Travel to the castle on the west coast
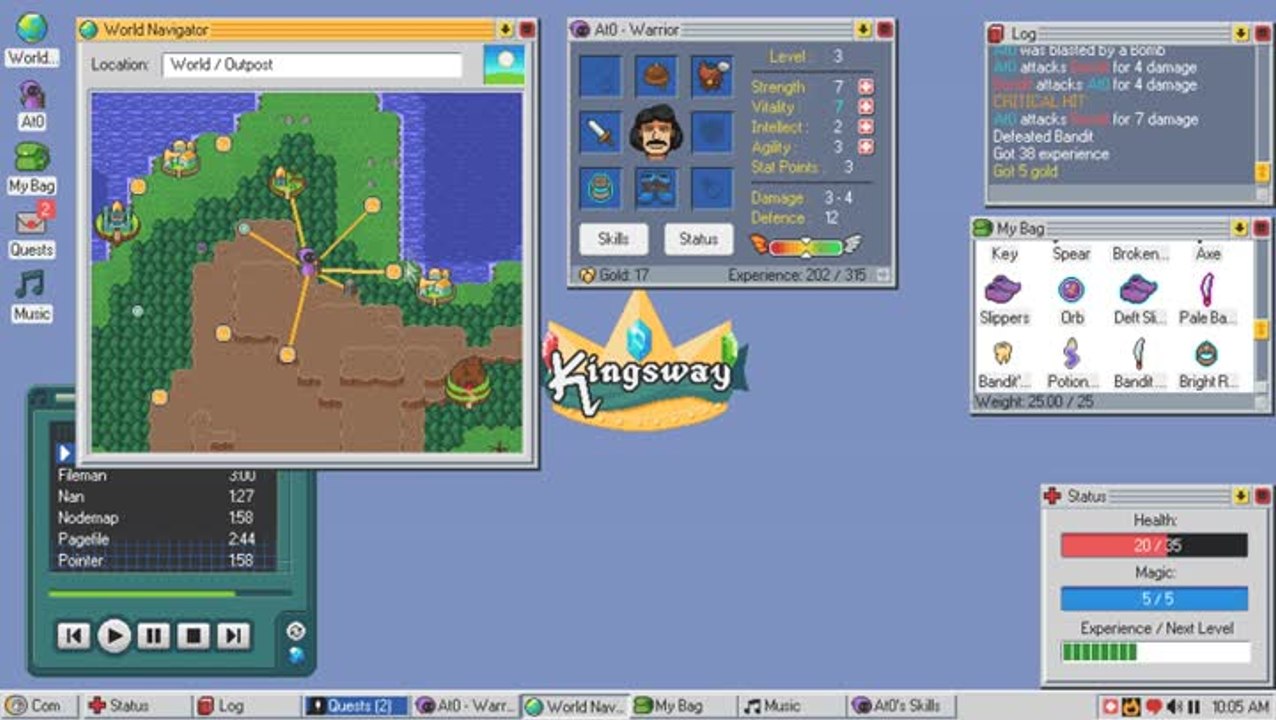This screenshot has height=720, width=1276. [116, 221]
